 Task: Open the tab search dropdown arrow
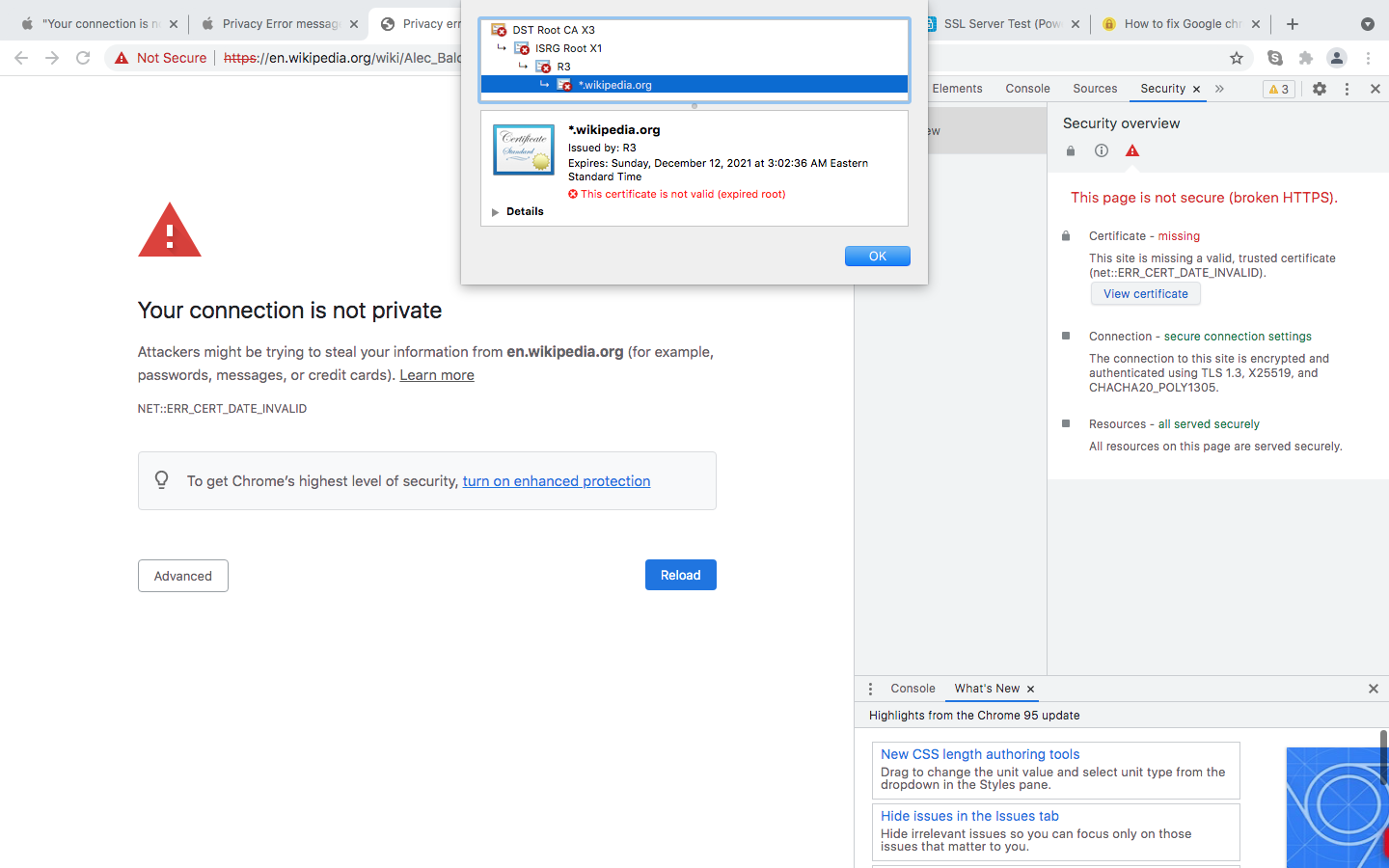click(1367, 24)
